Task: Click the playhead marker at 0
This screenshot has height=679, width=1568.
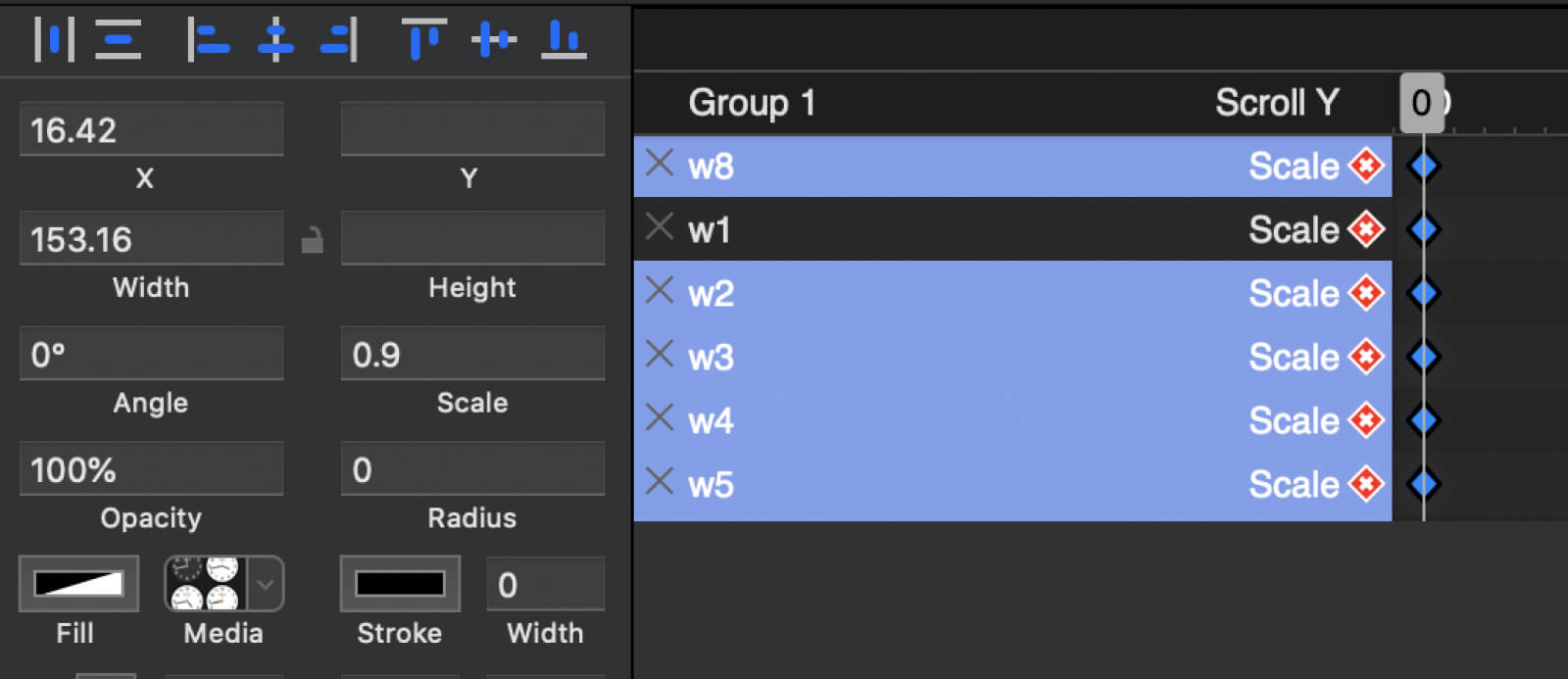Action: [x=1421, y=103]
